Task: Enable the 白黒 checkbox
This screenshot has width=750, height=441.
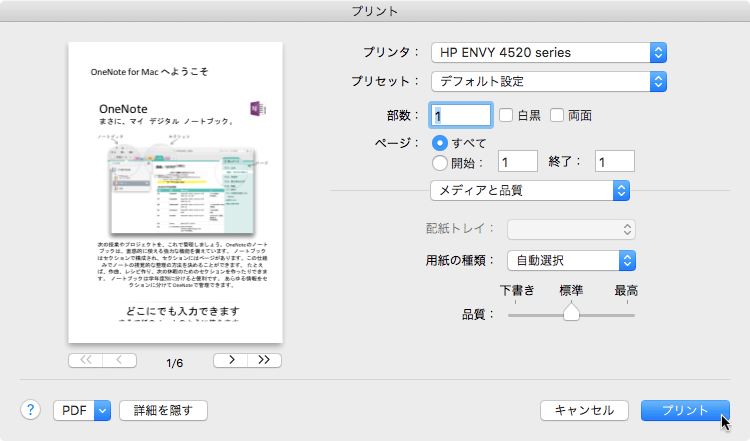Action: (506, 115)
